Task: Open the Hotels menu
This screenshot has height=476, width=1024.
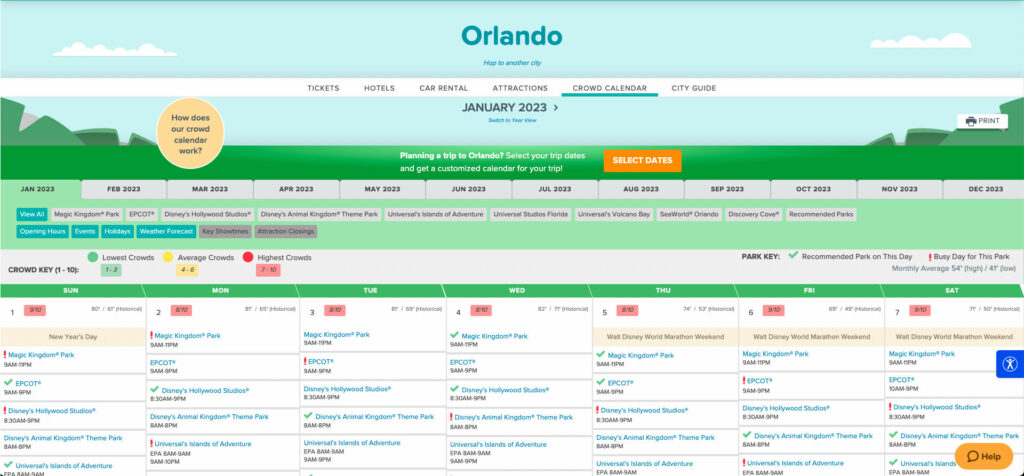Action: point(379,88)
